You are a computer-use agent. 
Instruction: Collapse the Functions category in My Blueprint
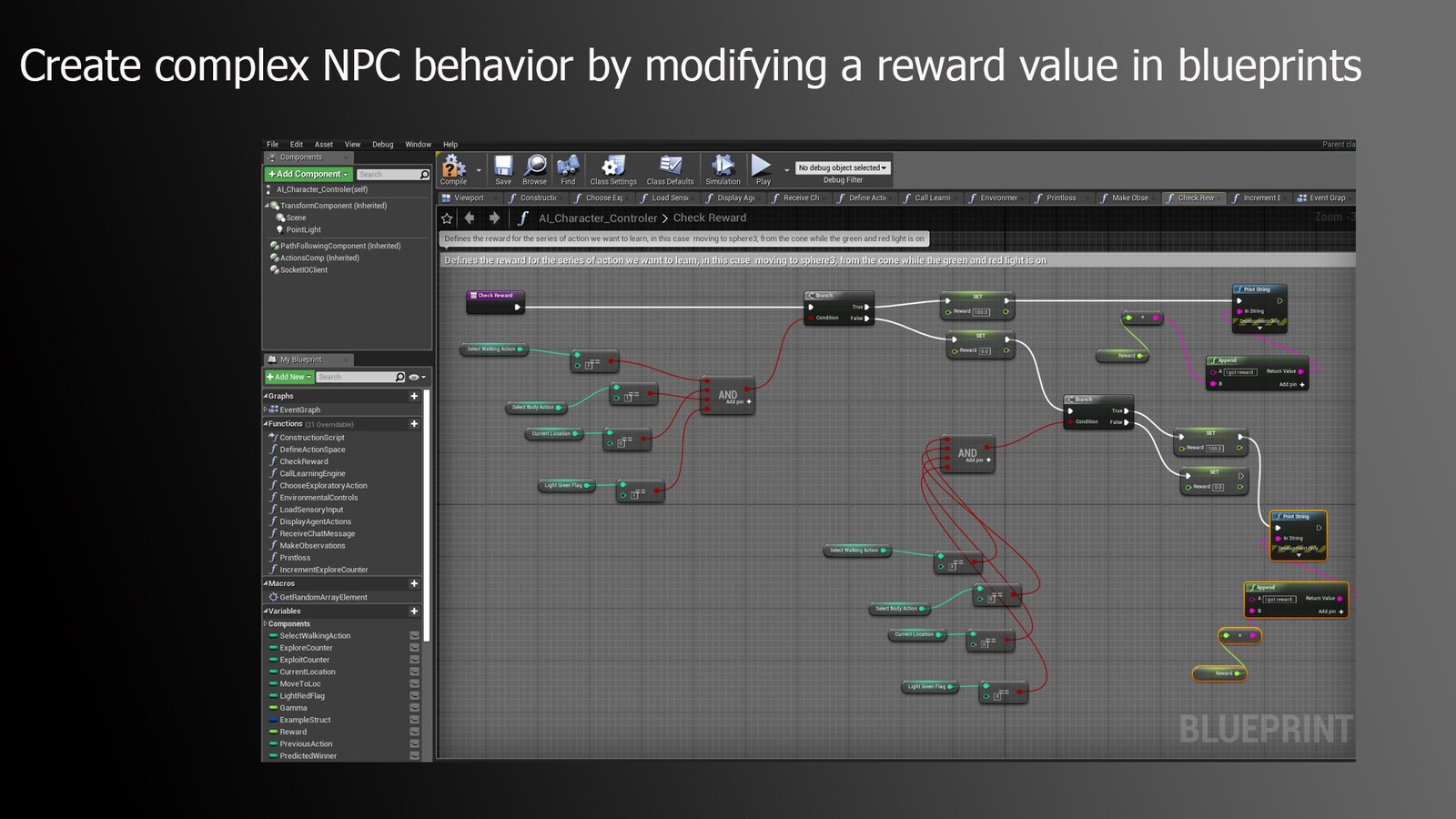[x=267, y=423]
